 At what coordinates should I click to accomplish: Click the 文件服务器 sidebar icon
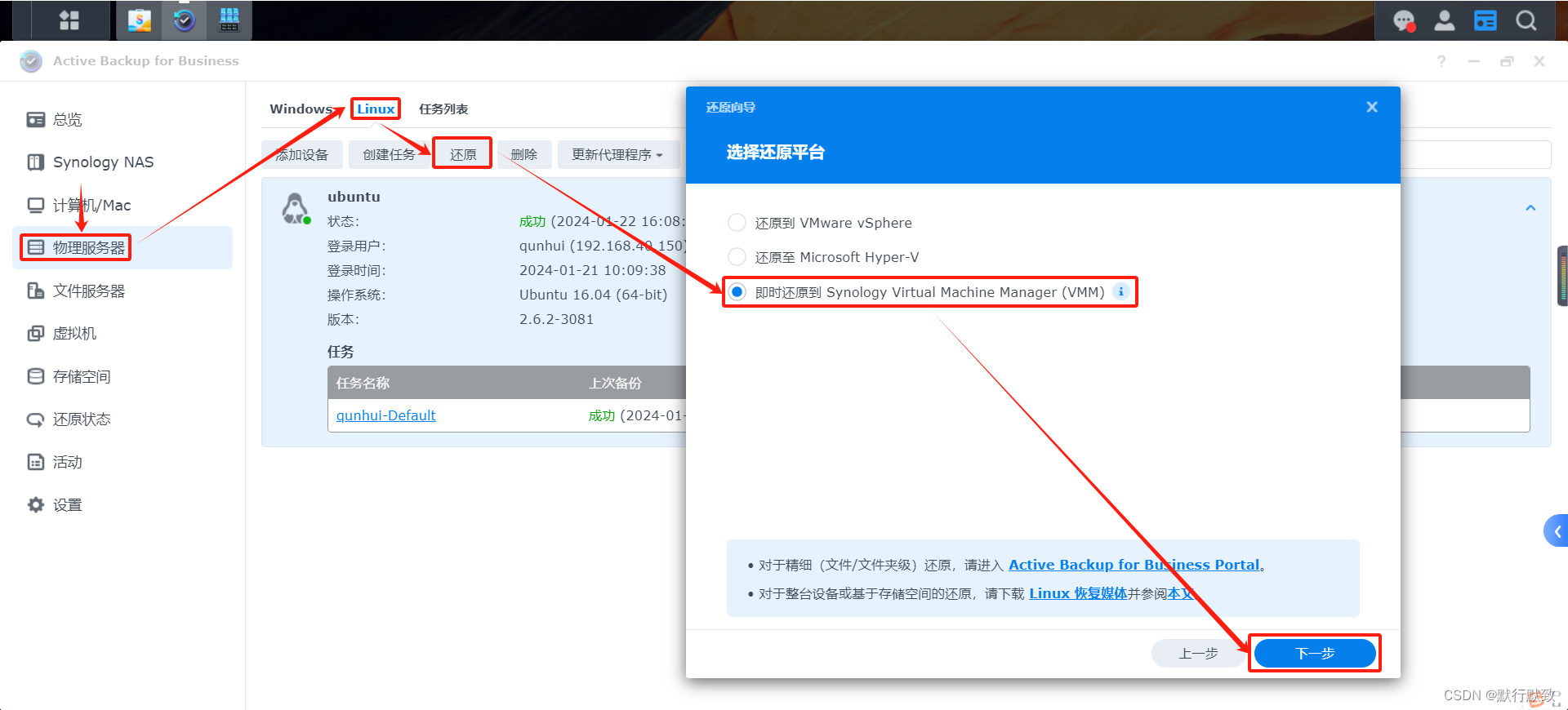click(x=36, y=291)
